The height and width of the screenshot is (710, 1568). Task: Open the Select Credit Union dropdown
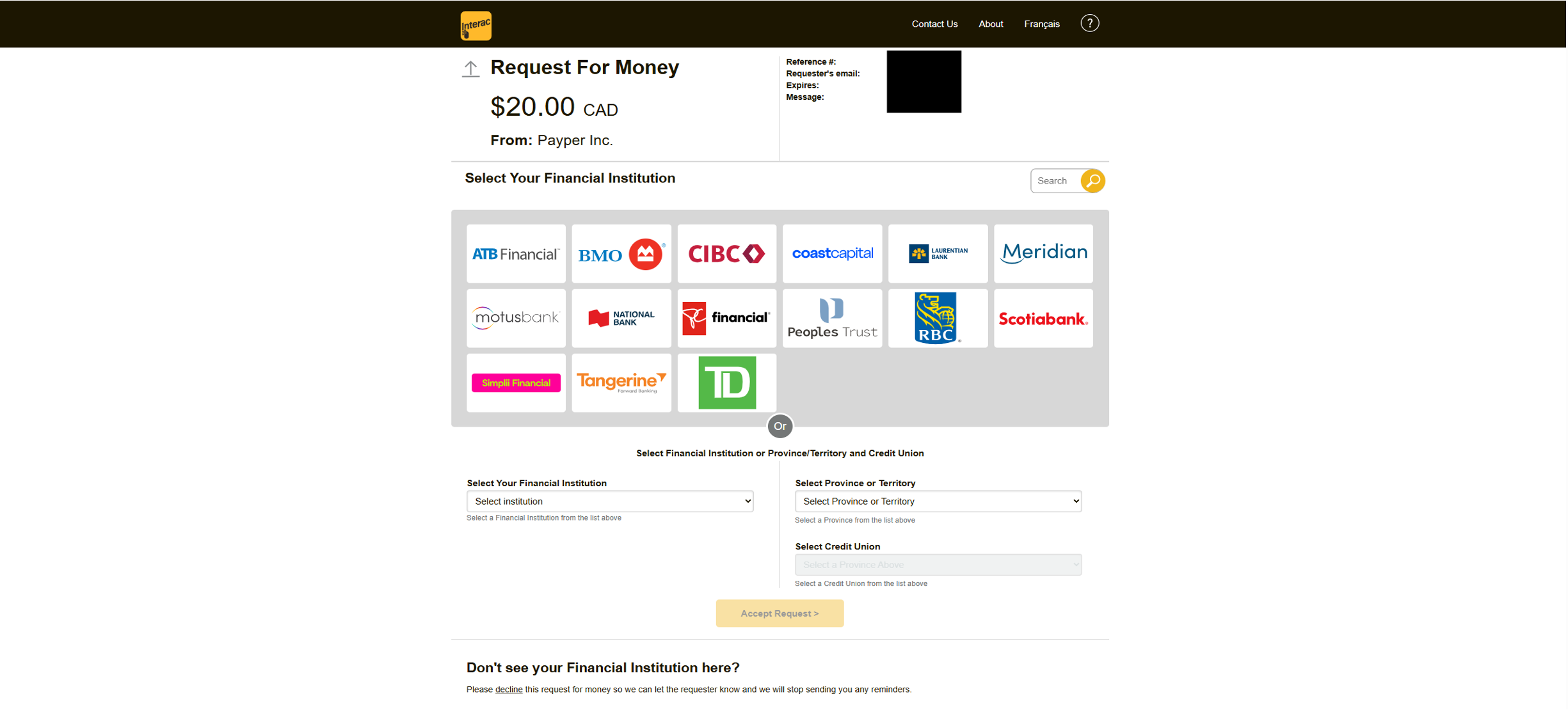[938, 565]
